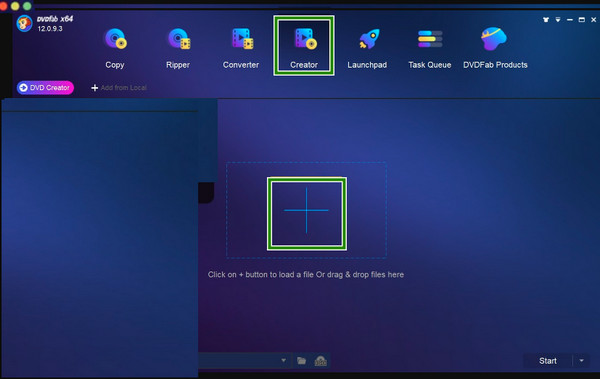Select the Creator module

coord(304,46)
